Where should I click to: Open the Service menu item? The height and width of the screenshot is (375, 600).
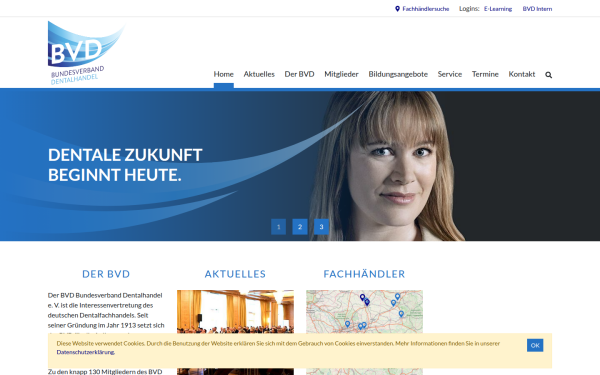tap(450, 74)
